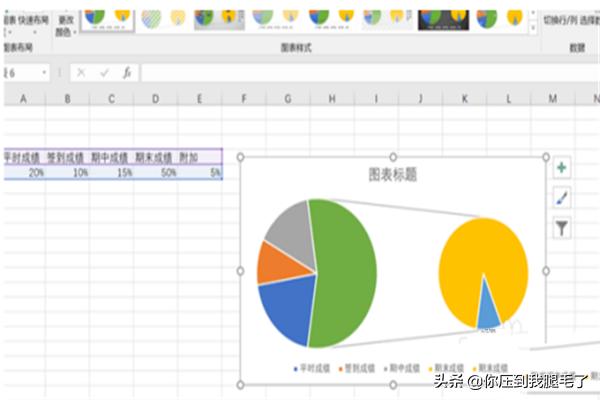Select column I header
Image resolution: width=600 pixels, height=400 pixels.
[376, 99]
